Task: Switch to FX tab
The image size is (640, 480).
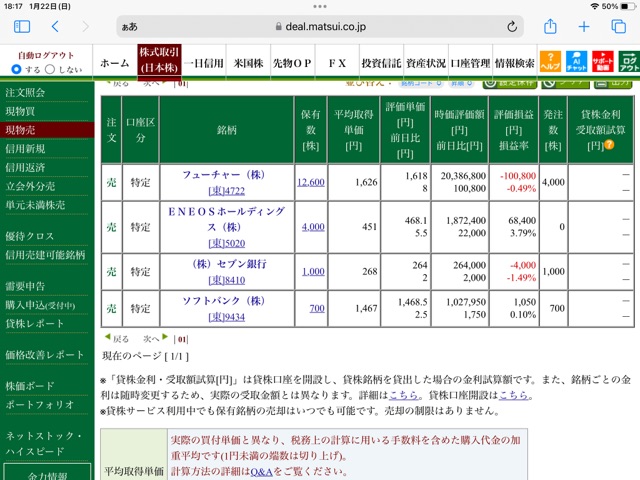Action: 337,63
